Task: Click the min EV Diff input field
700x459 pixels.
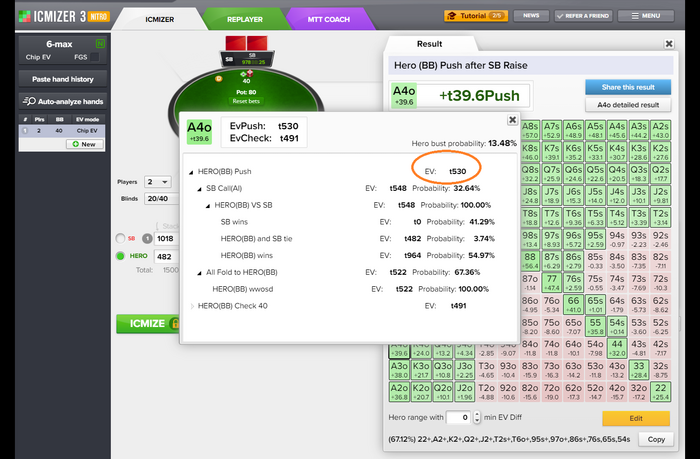Action: [458, 417]
